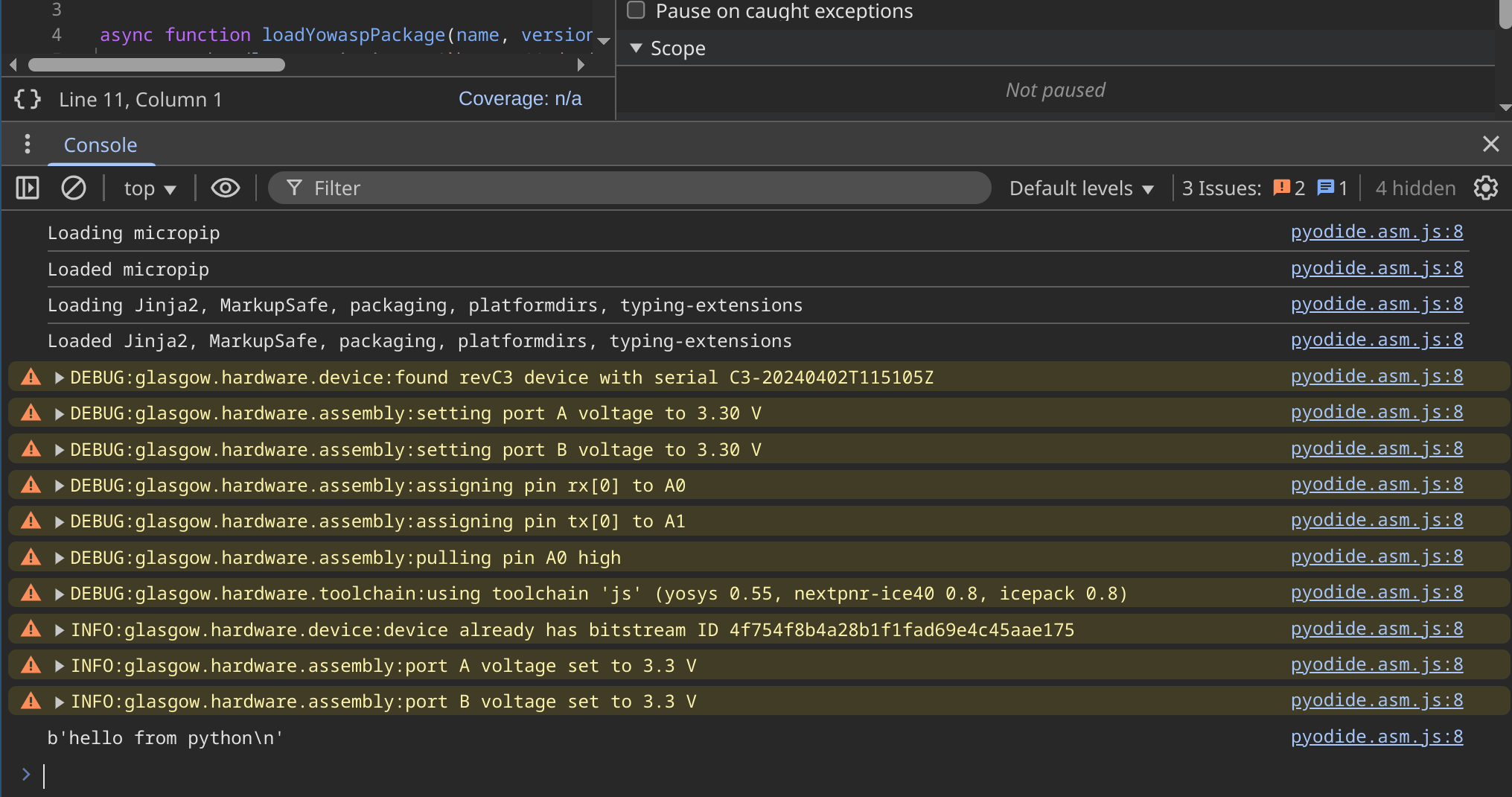Click the eye icon to create live expression
The width and height of the screenshot is (1512, 797).
[x=225, y=188]
